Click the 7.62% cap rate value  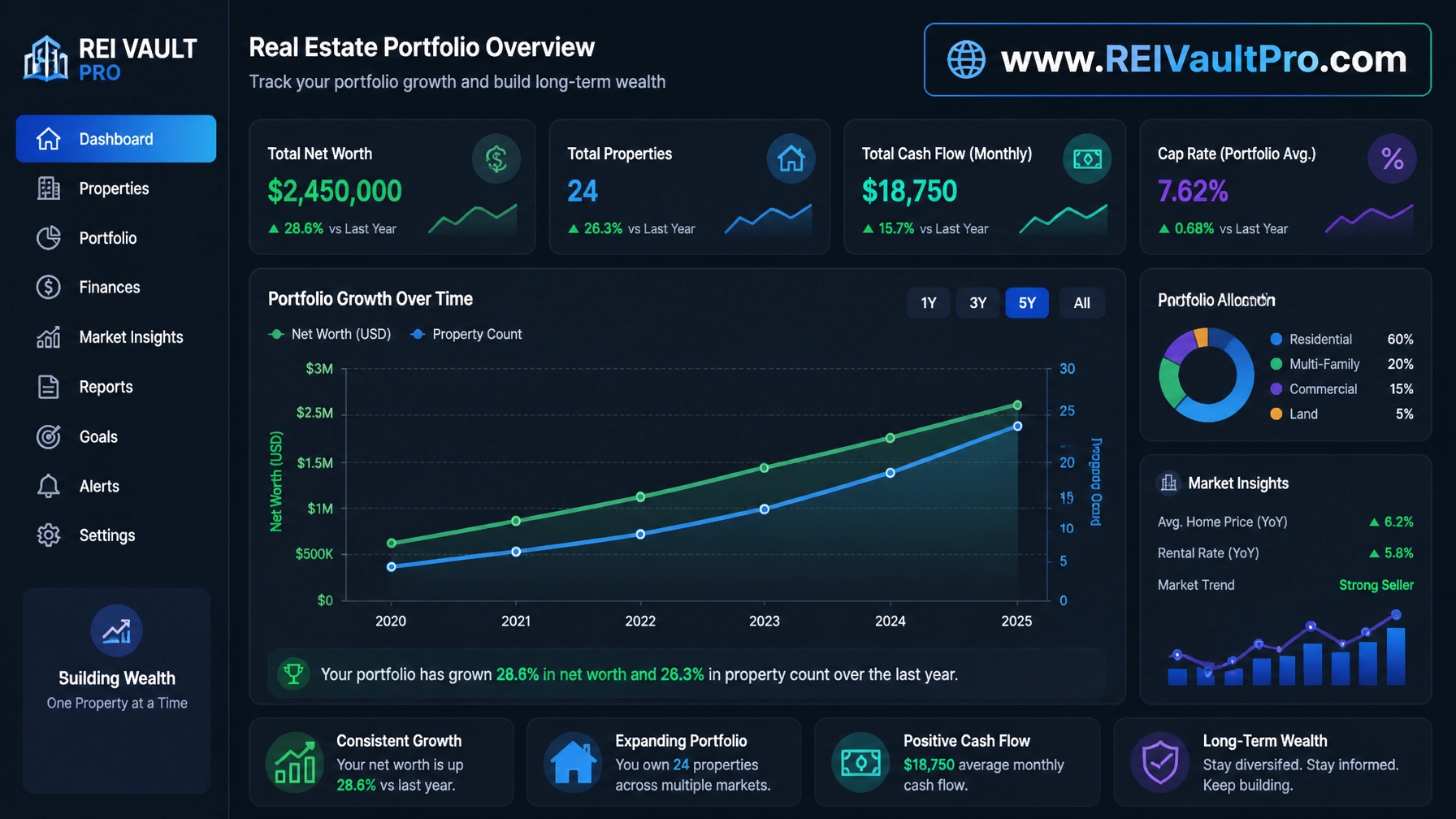point(1193,192)
